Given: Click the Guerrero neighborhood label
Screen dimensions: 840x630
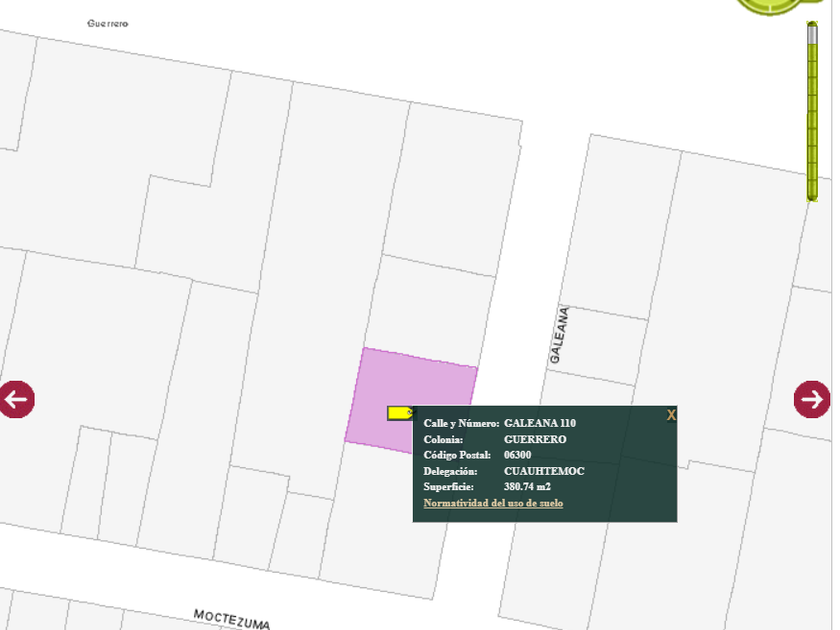Looking at the screenshot, I should (107, 23).
